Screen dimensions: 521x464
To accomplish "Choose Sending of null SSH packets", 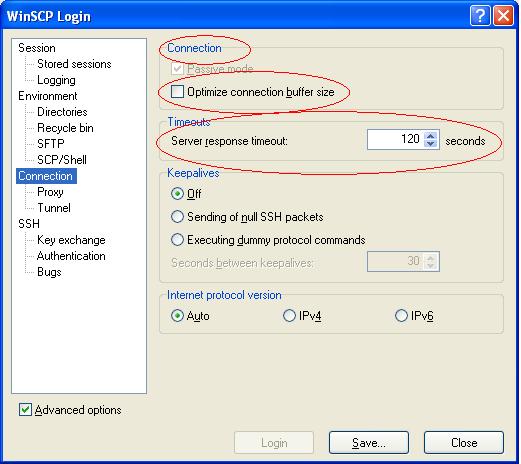I will 177,217.
